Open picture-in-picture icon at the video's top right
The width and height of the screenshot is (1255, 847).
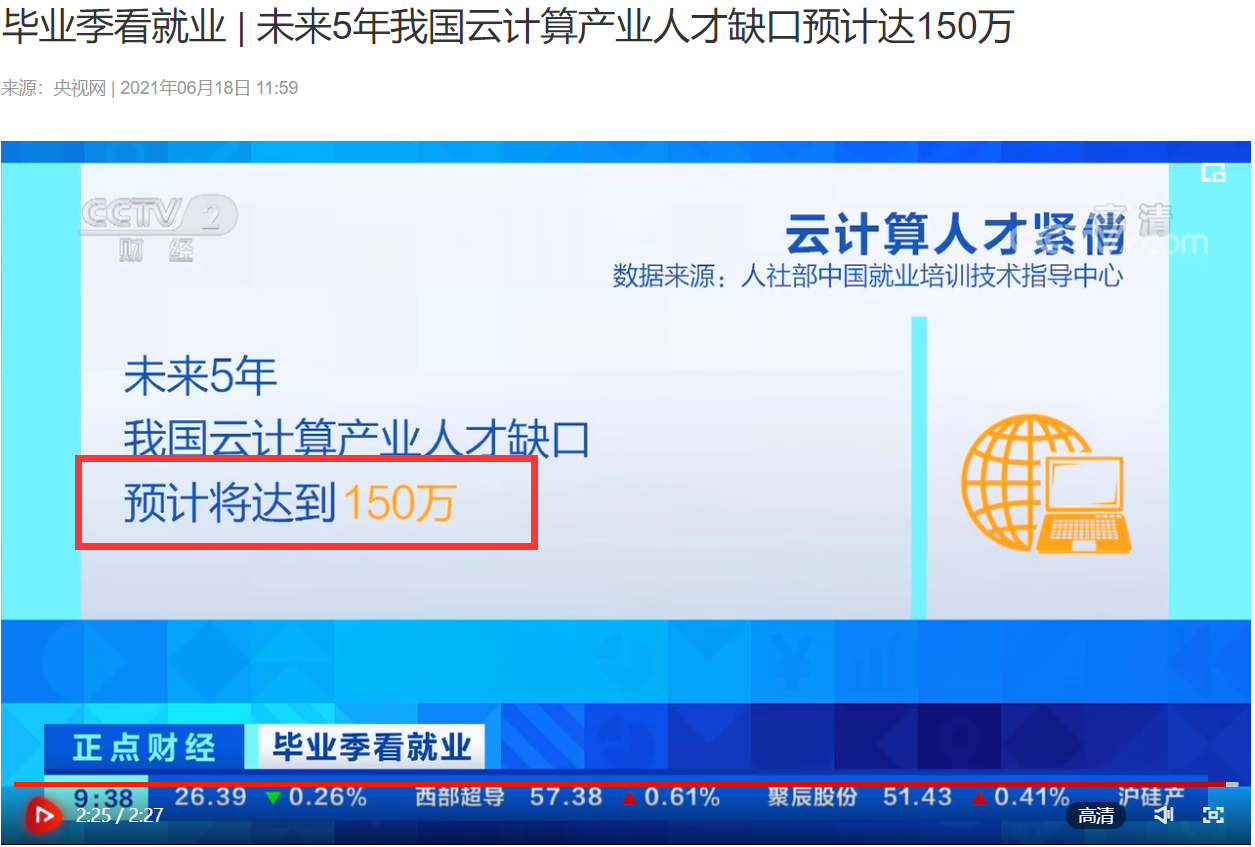(x=1213, y=173)
